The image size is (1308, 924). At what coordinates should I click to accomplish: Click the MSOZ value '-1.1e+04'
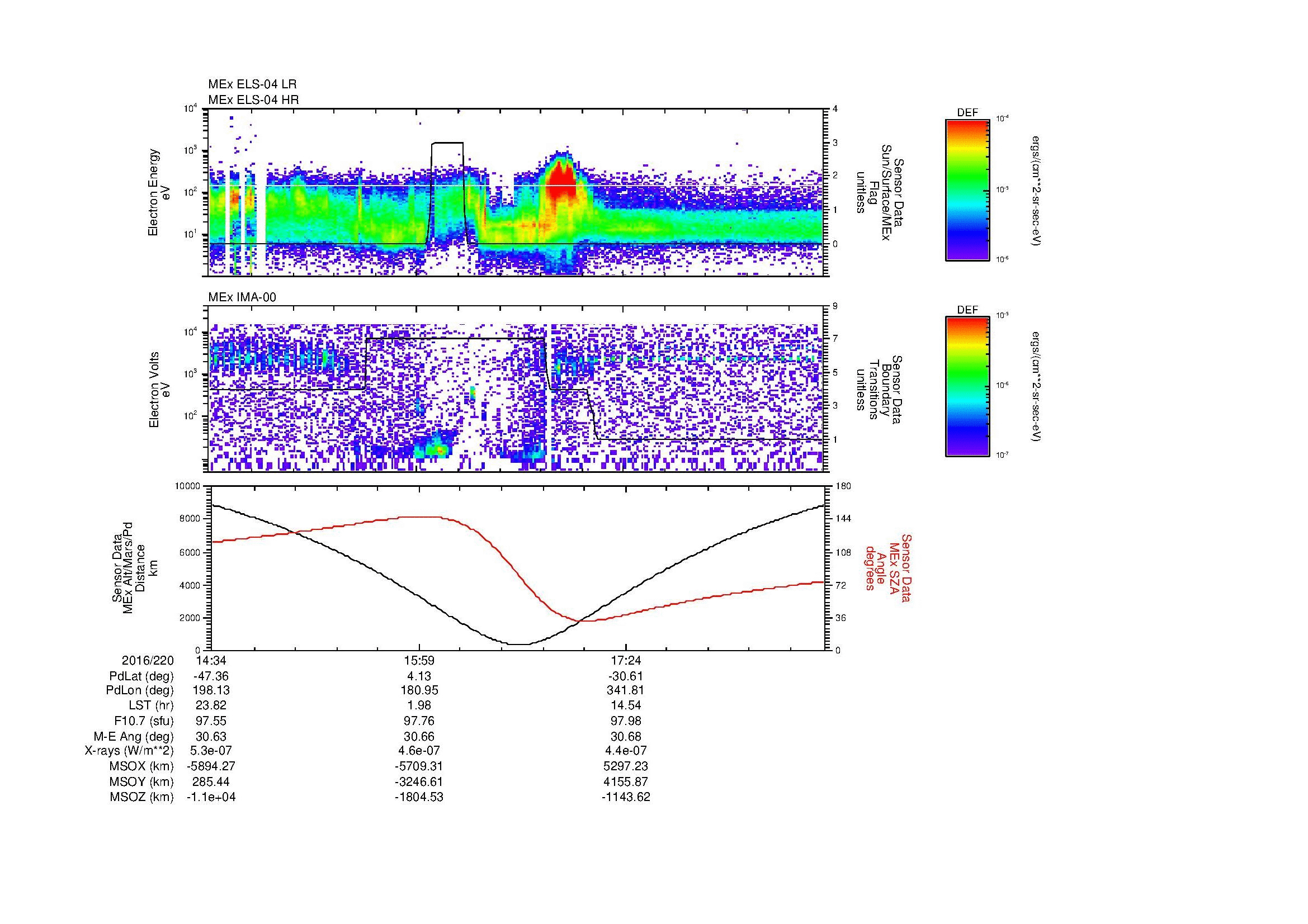tap(211, 797)
